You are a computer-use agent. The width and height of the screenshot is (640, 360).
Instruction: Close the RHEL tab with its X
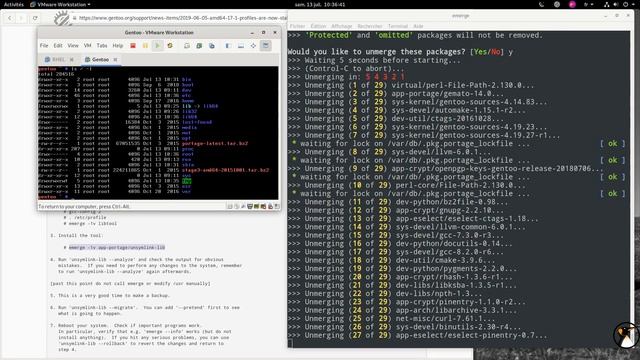coord(72,60)
